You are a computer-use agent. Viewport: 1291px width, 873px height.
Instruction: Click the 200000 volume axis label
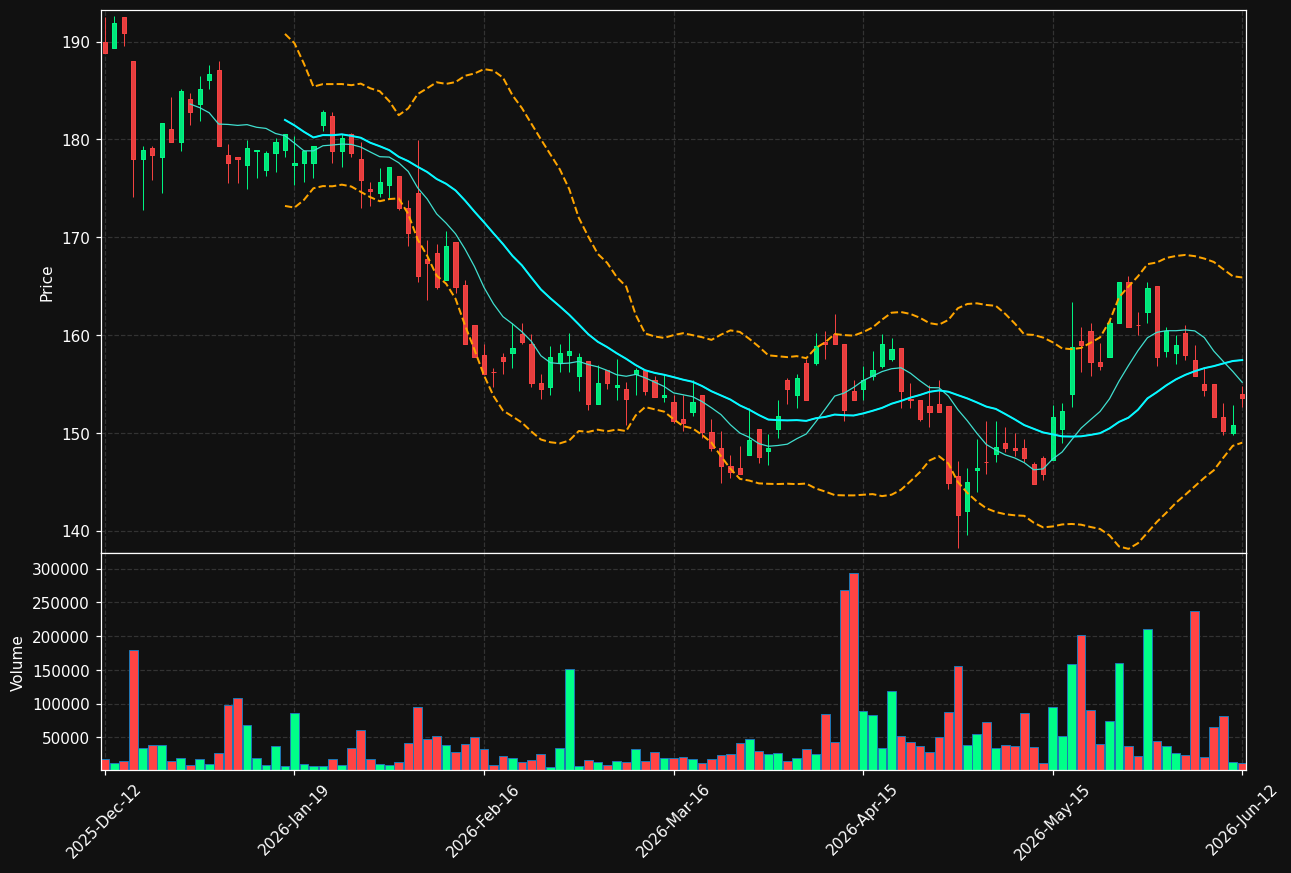62,637
